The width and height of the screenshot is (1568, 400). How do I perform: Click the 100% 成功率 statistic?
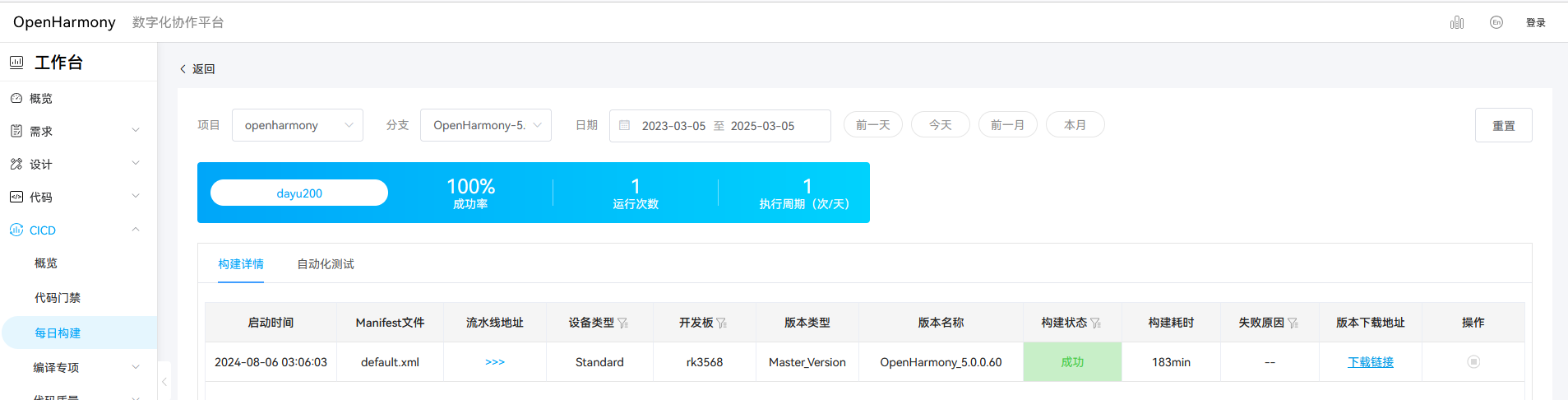click(x=470, y=193)
